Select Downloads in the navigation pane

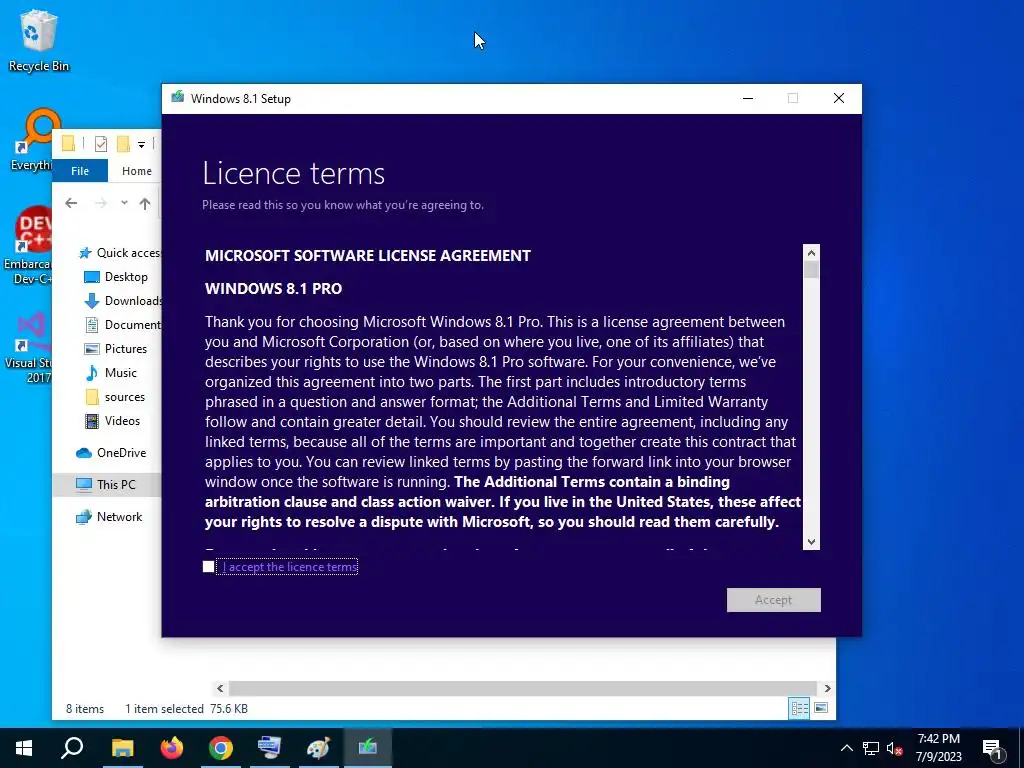pyautogui.click(x=123, y=300)
